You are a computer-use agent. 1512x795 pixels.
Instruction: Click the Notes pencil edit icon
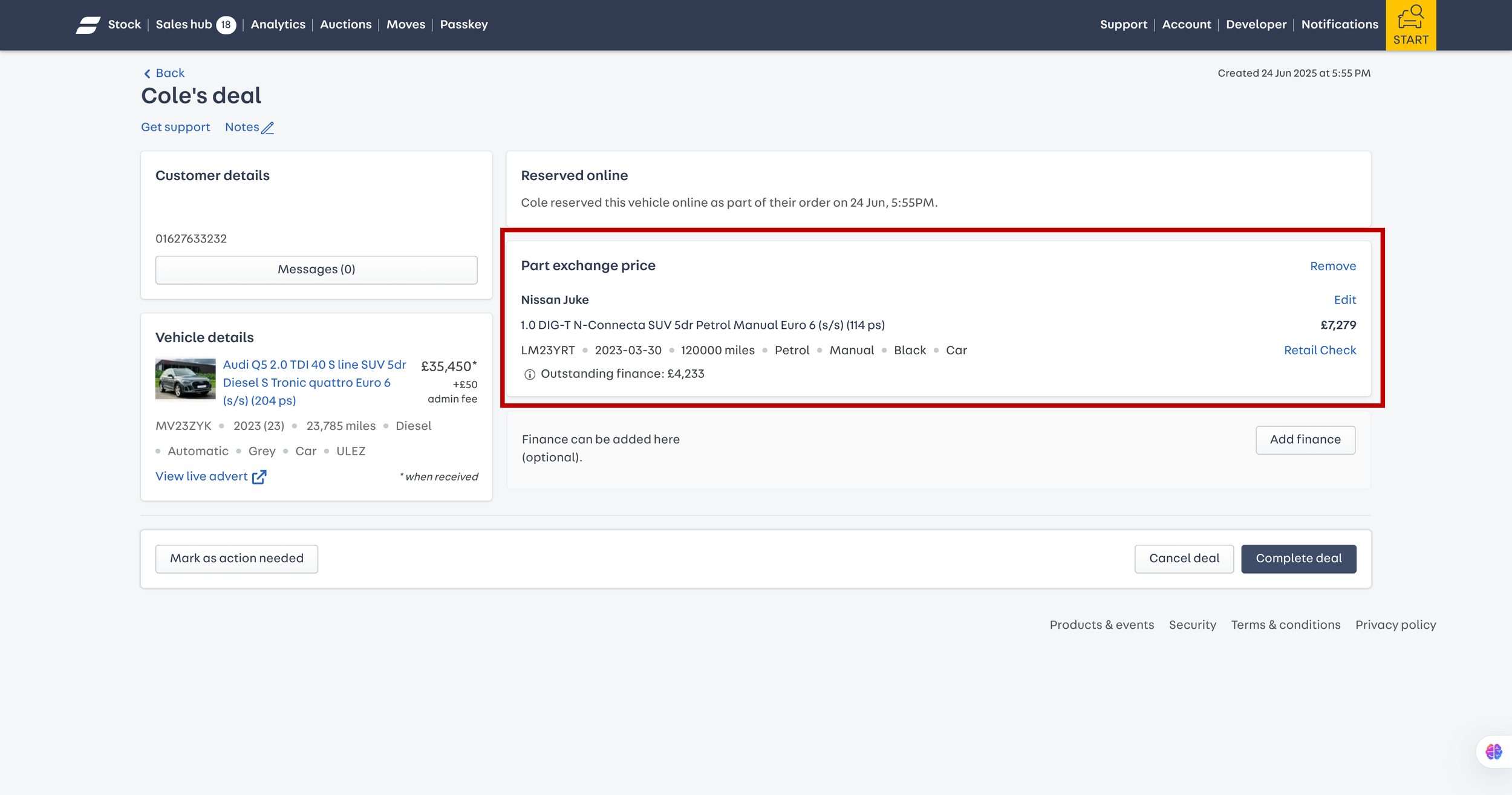pyautogui.click(x=268, y=128)
